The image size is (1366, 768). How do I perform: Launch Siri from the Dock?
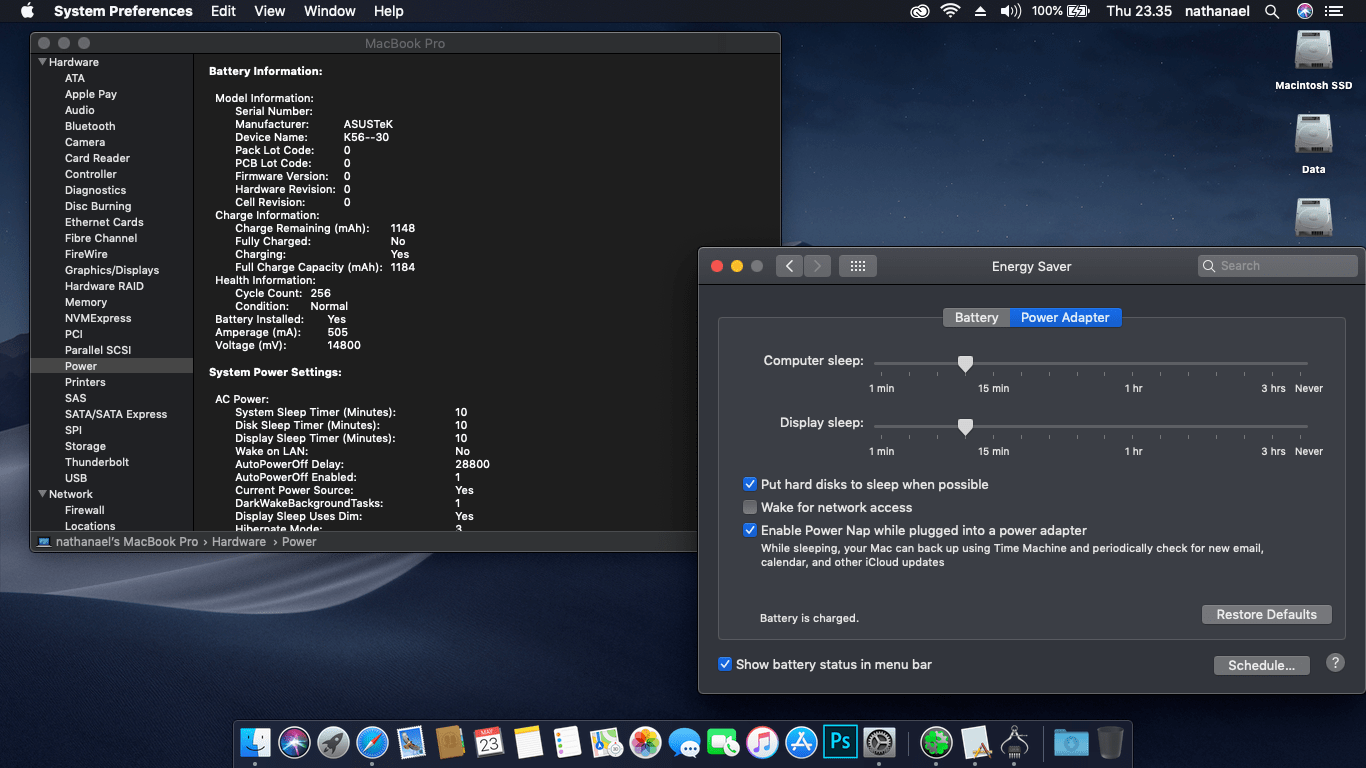(295, 742)
